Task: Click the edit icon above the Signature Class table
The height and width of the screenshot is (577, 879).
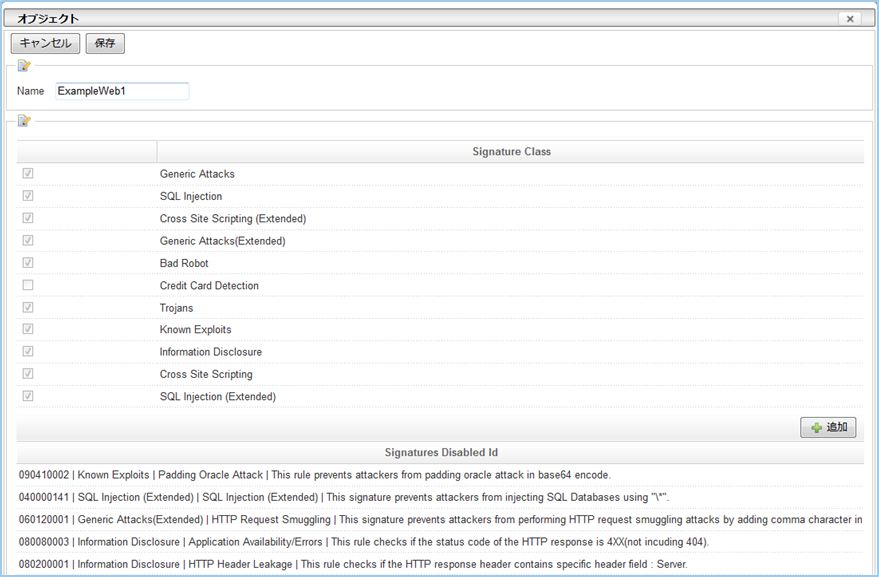Action: pos(24,121)
